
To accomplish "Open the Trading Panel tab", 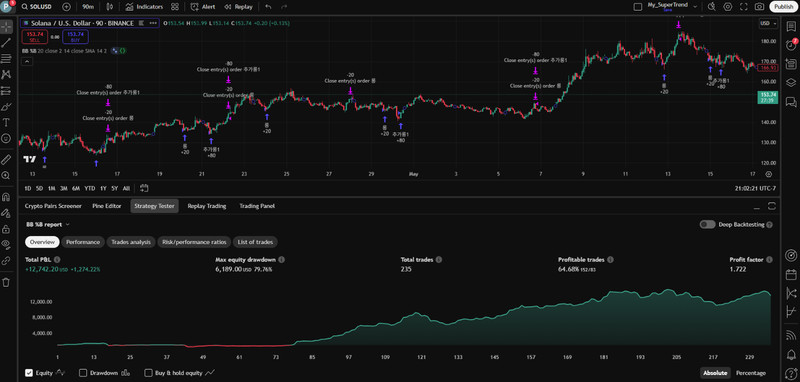I will tap(257, 206).
